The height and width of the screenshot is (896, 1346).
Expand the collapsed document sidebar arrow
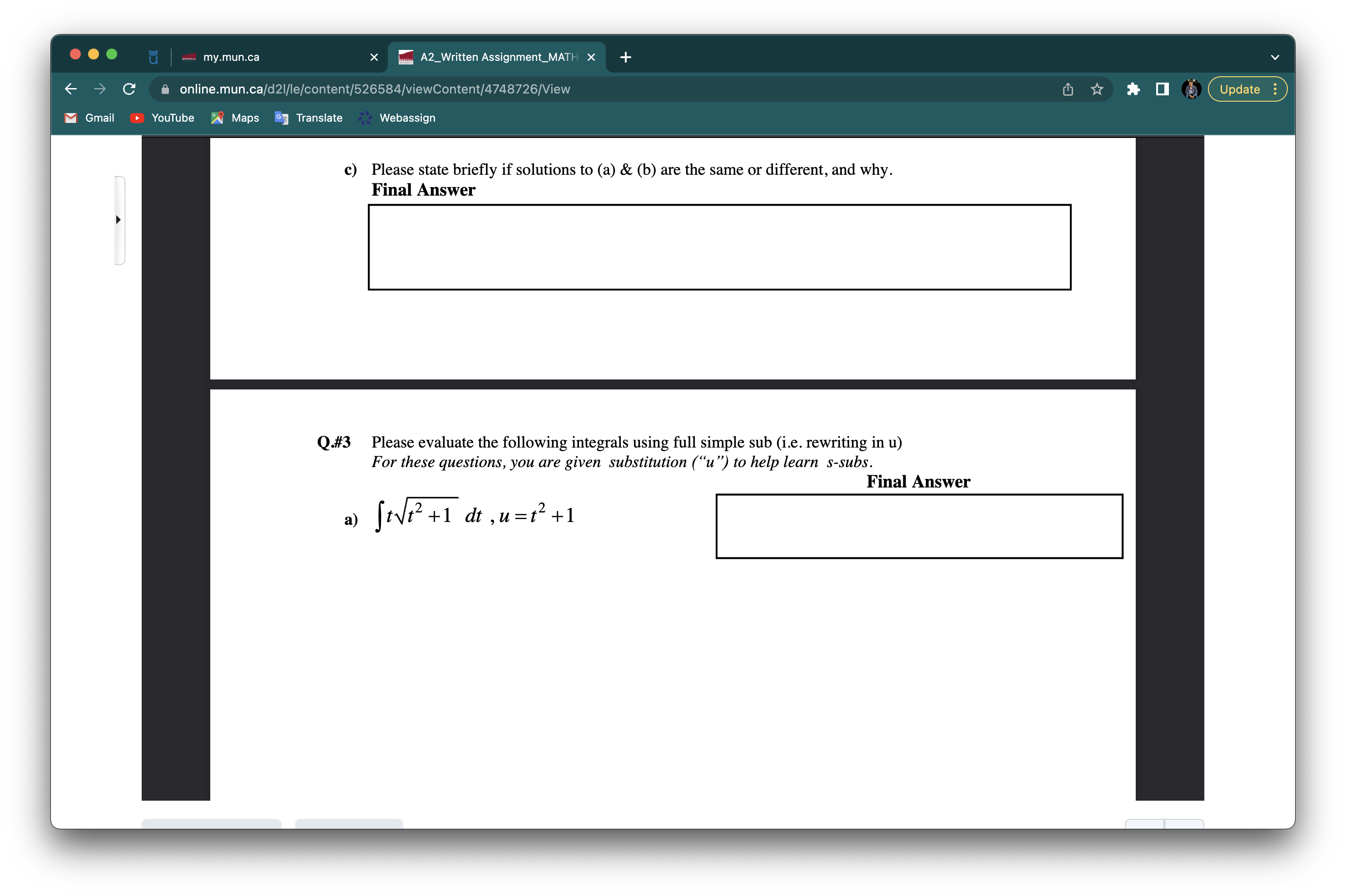click(119, 219)
